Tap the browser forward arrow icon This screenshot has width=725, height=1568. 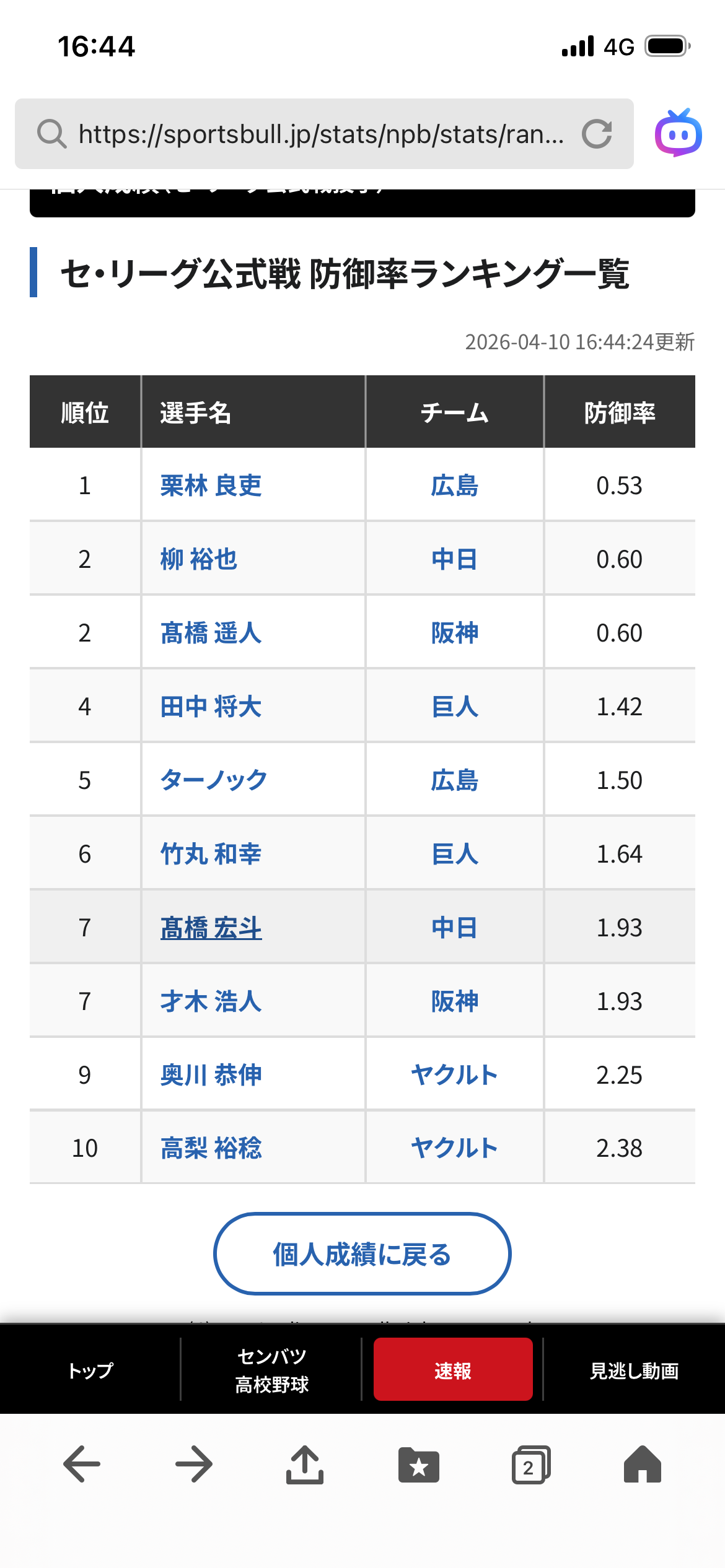click(x=194, y=1464)
